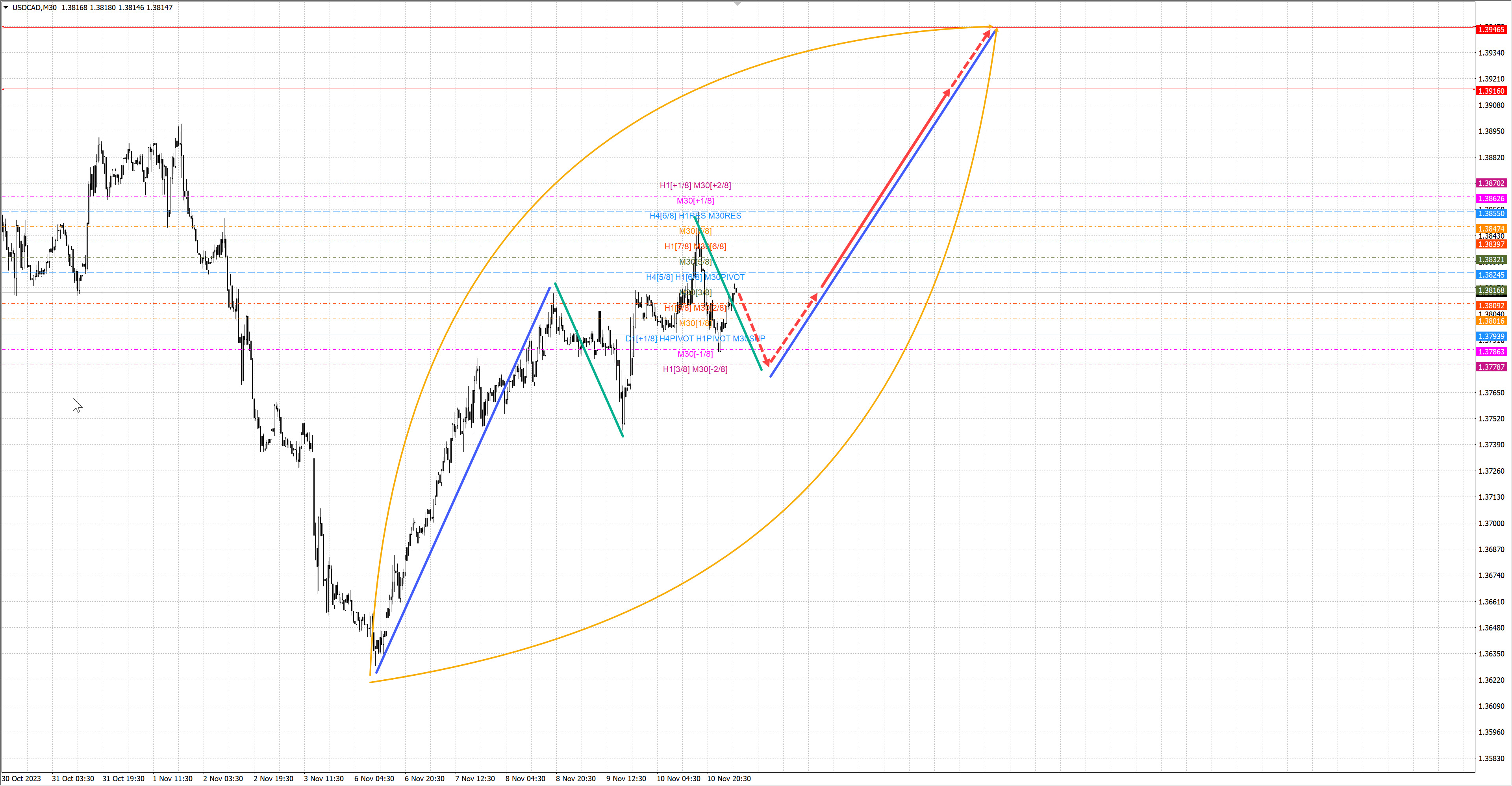Click the M30[-1/8] level label

click(695, 354)
